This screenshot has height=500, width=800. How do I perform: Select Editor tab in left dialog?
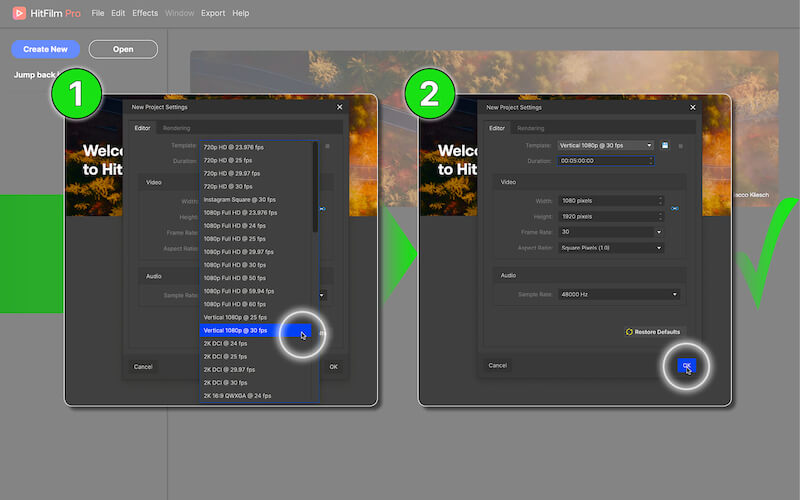[x=142, y=128]
